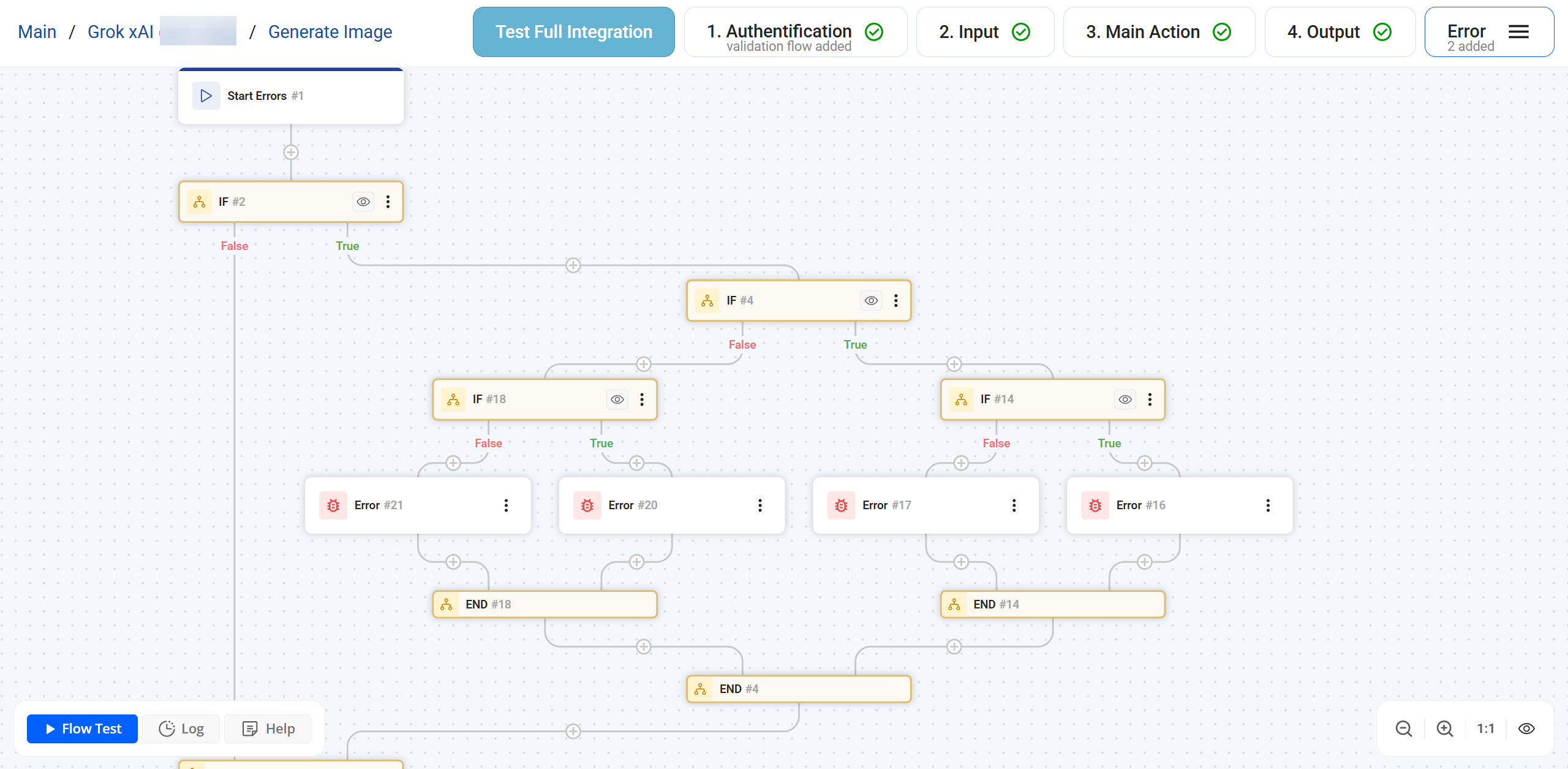Click the Test Full Integration button

click(x=573, y=31)
